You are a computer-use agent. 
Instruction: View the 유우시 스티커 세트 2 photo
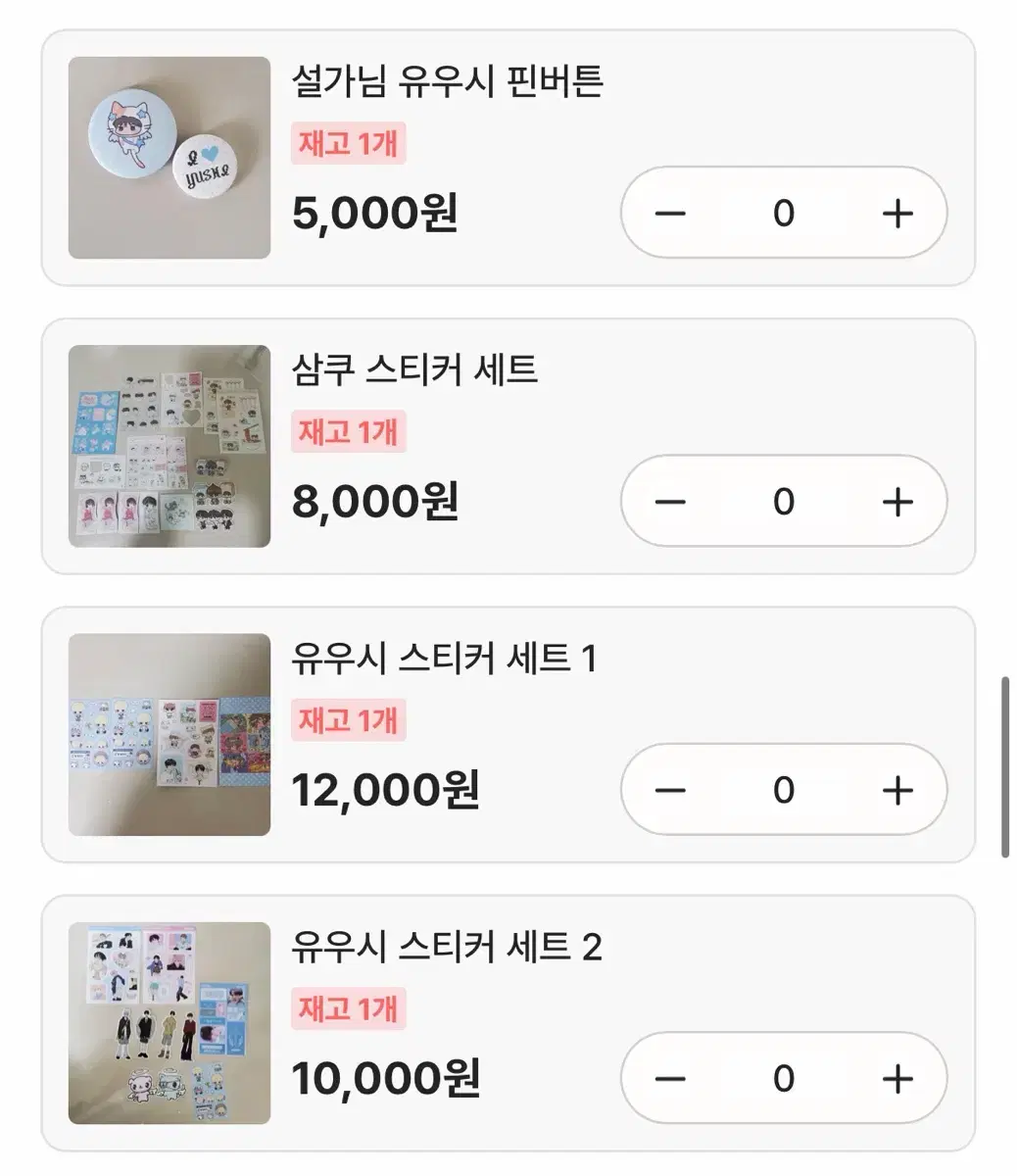click(169, 1023)
